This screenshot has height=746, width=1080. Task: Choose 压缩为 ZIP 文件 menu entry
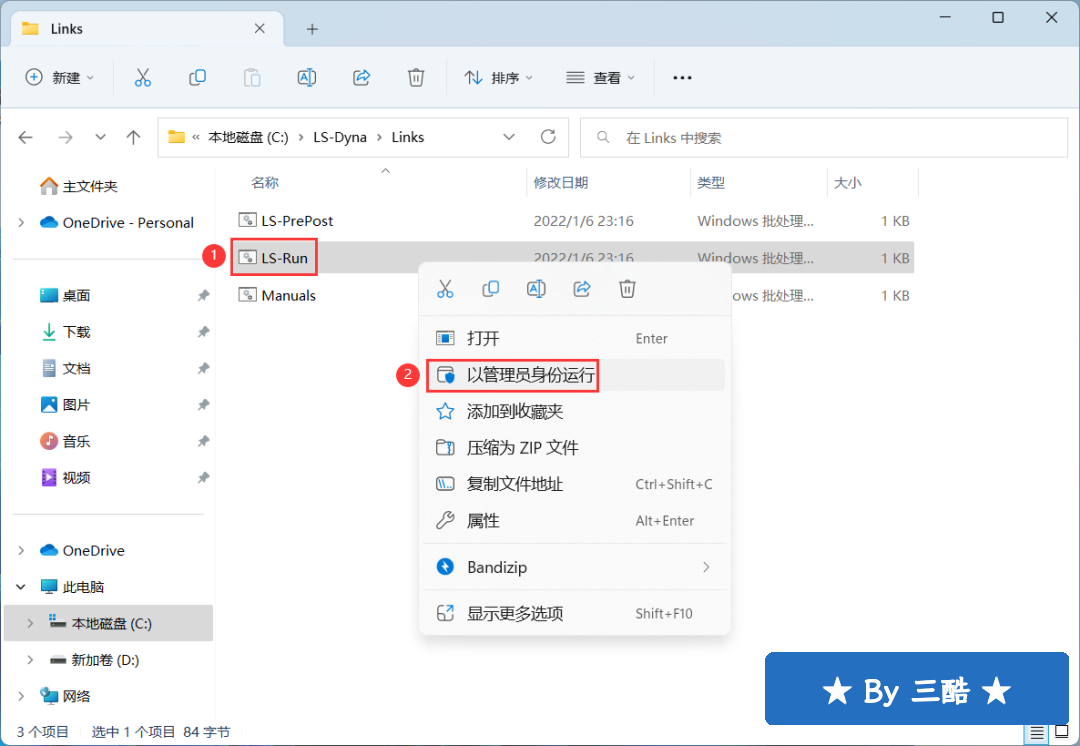click(574, 448)
